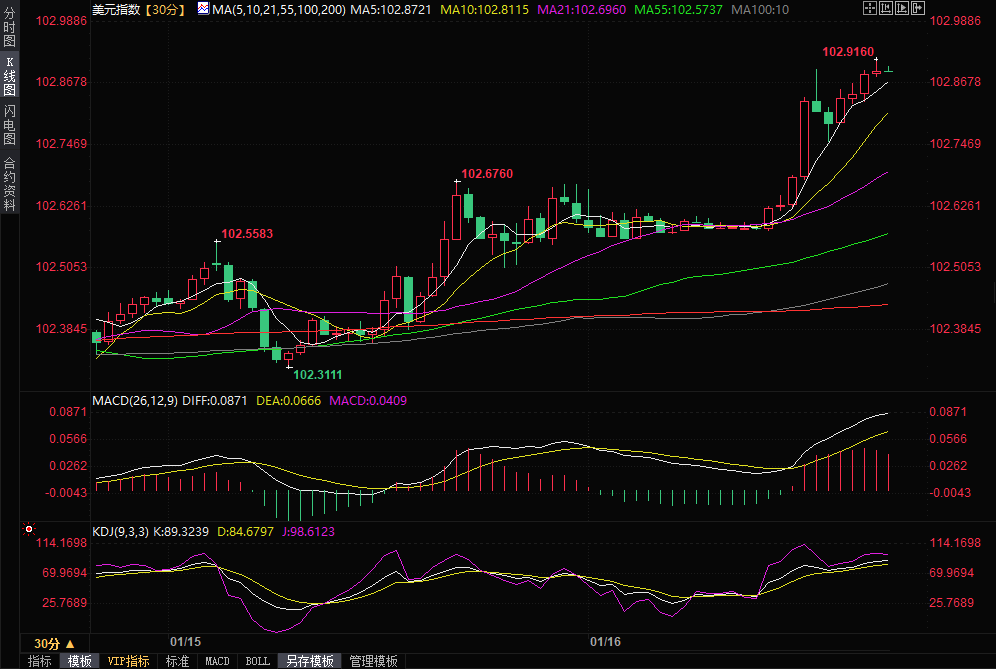Select the 模板 bottom tab
The image size is (996, 669).
pos(80,661)
